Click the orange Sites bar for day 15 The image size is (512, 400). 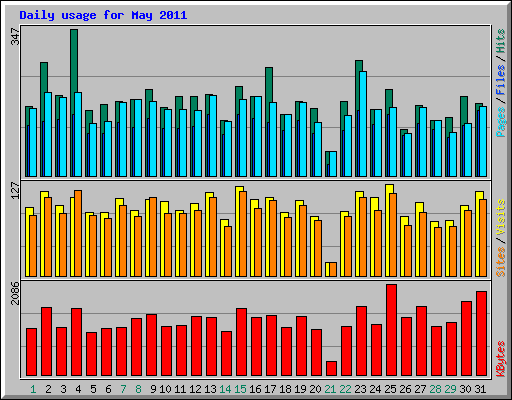point(243,234)
